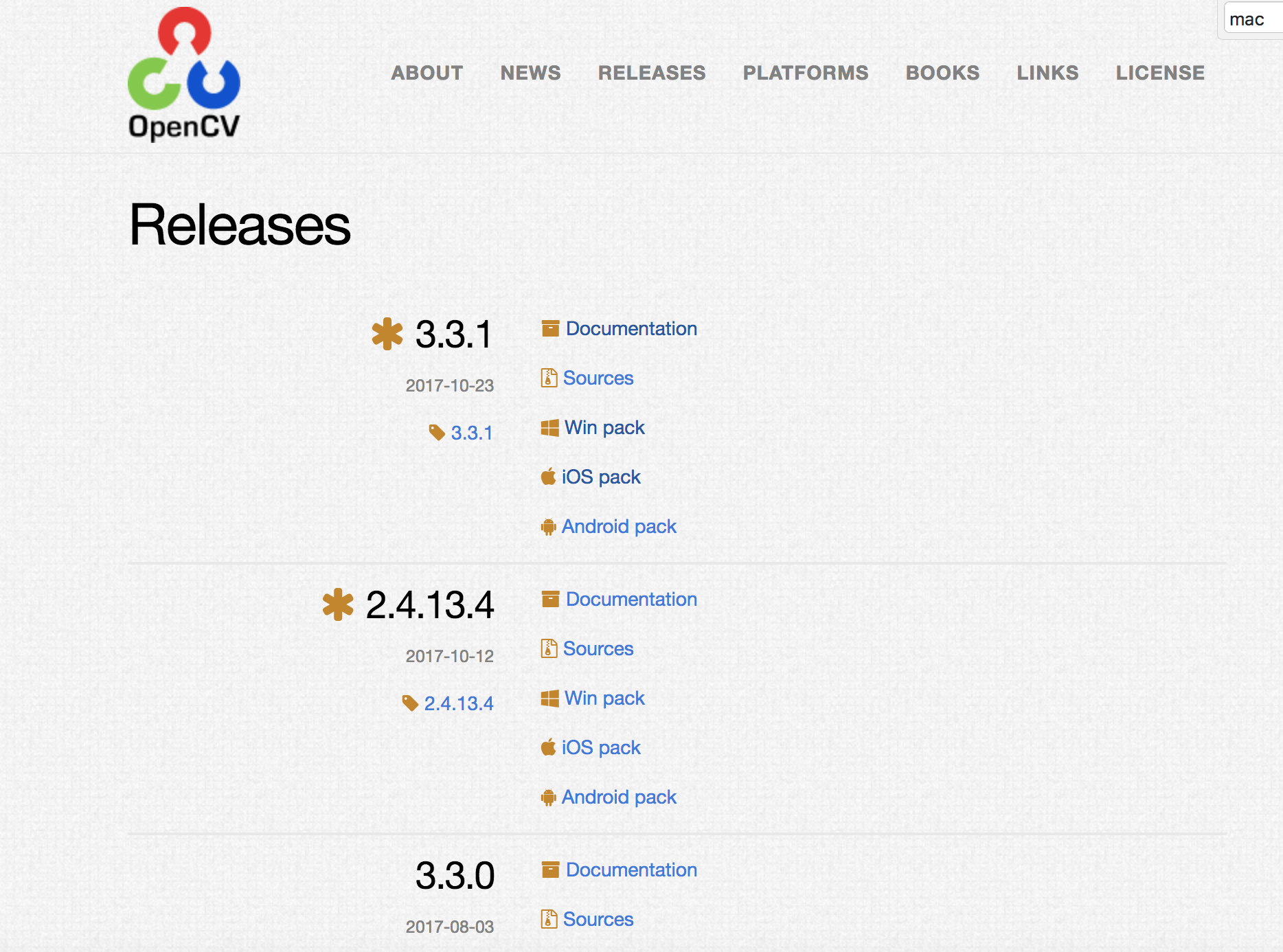Click the Documentation box icon for 2.4.13.4

click(550, 599)
